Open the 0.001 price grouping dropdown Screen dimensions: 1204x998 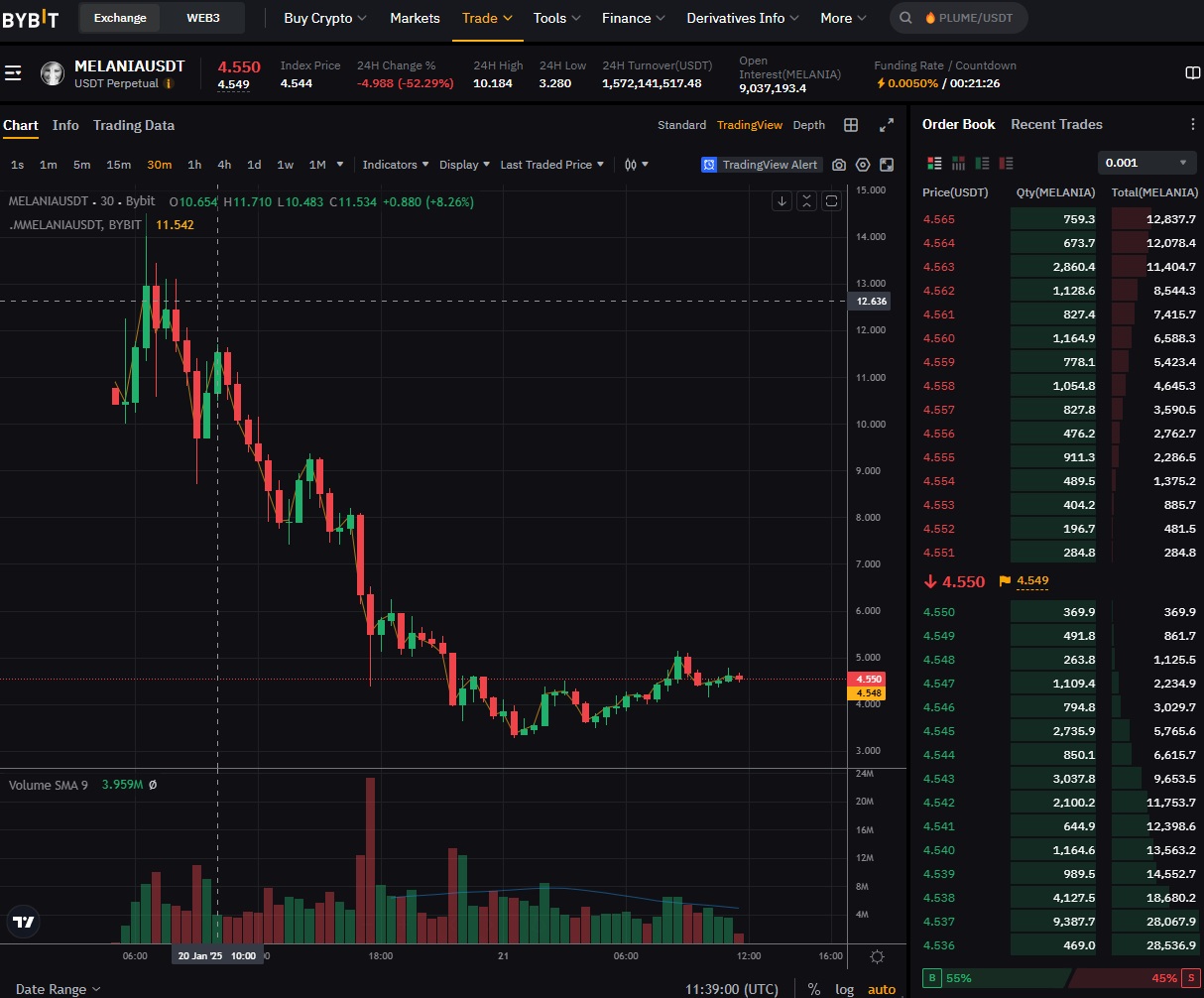pos(1146,163)
